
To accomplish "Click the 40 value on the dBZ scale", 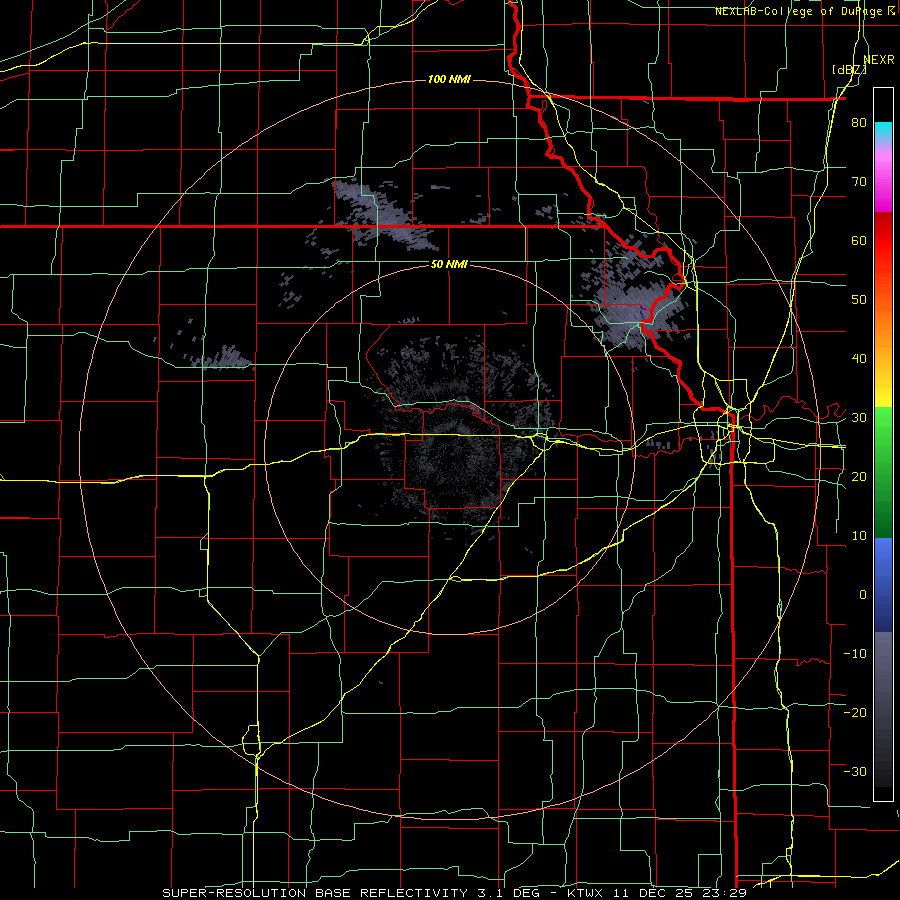I will 859,359.
